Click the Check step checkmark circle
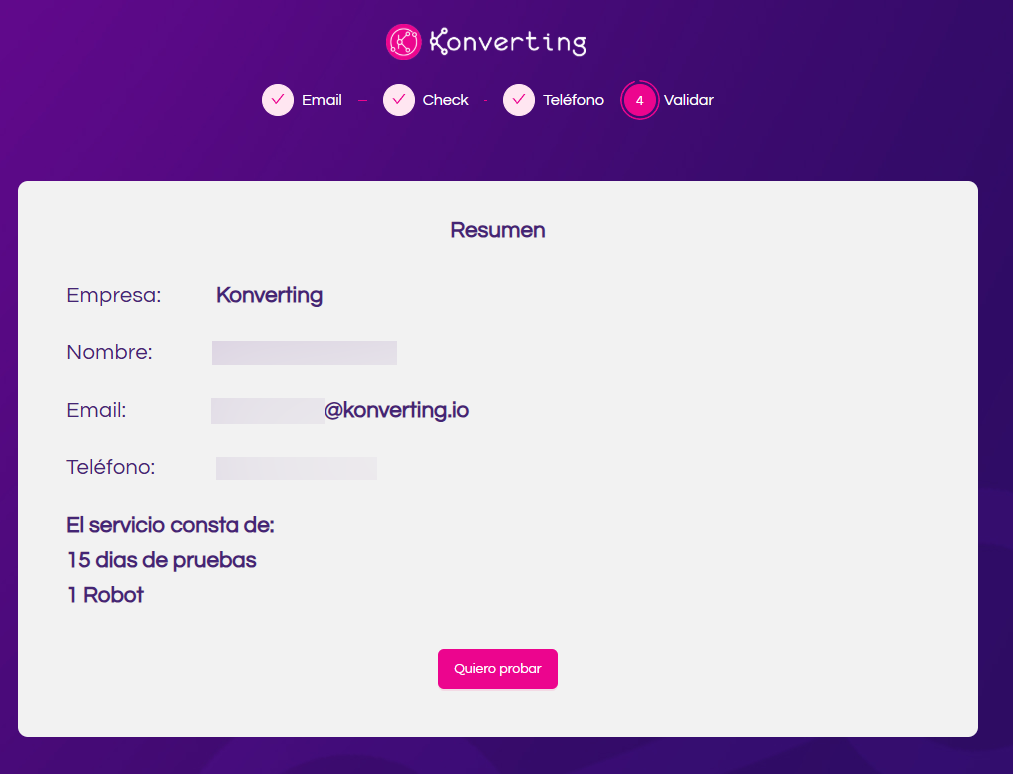The width and height of the screenshot is (1013, 774). tap(399, 100)
